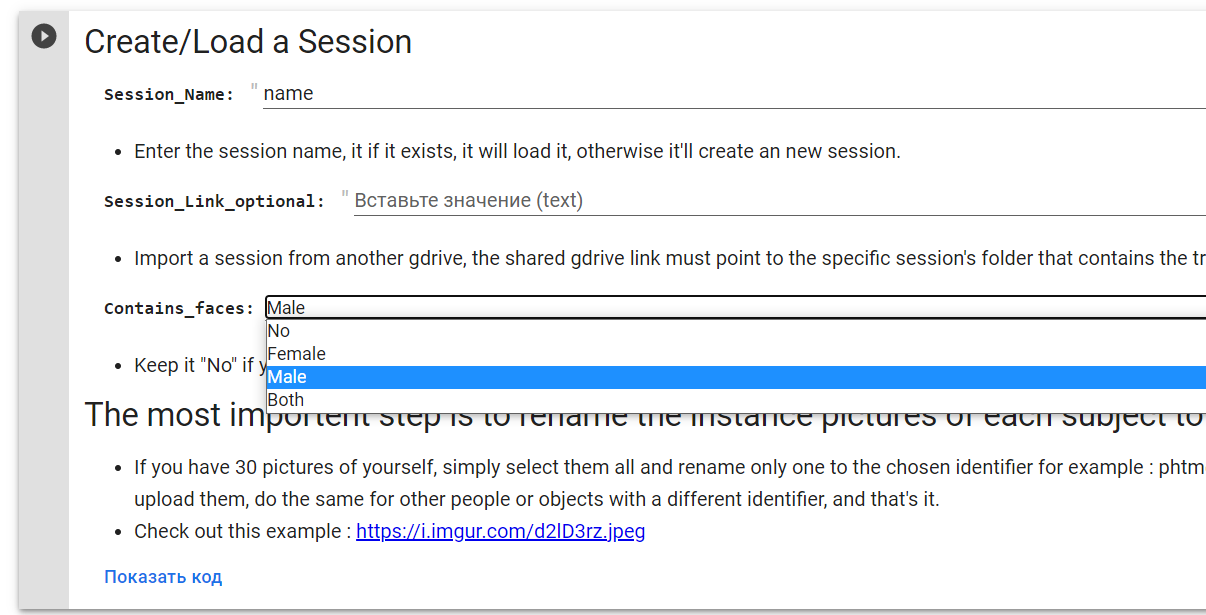This screenshot has height=615, width=1206.
Task: Click the Session_Link_optional label
Action: [x=214, y=202]
